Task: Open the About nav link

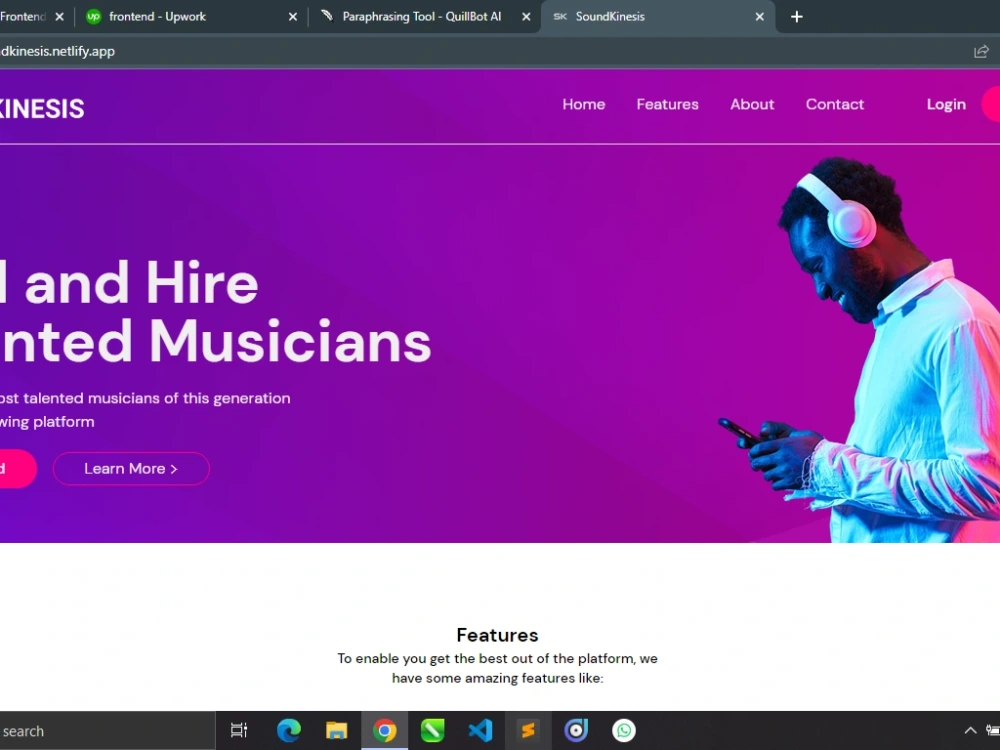Action: pyautogui.click(x=752, y=104)
